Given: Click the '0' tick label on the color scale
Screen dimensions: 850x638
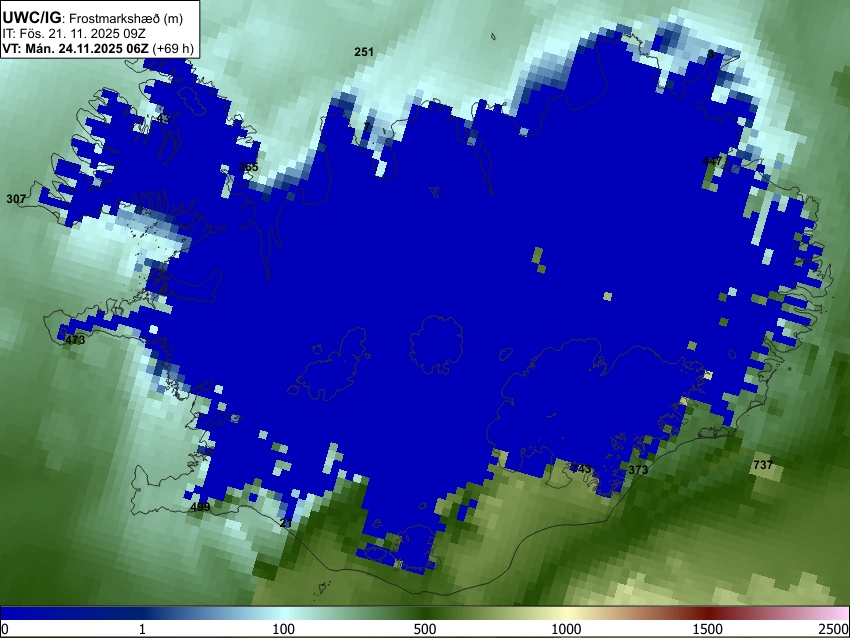Looking at the screenshot, I should pos(5,629).
